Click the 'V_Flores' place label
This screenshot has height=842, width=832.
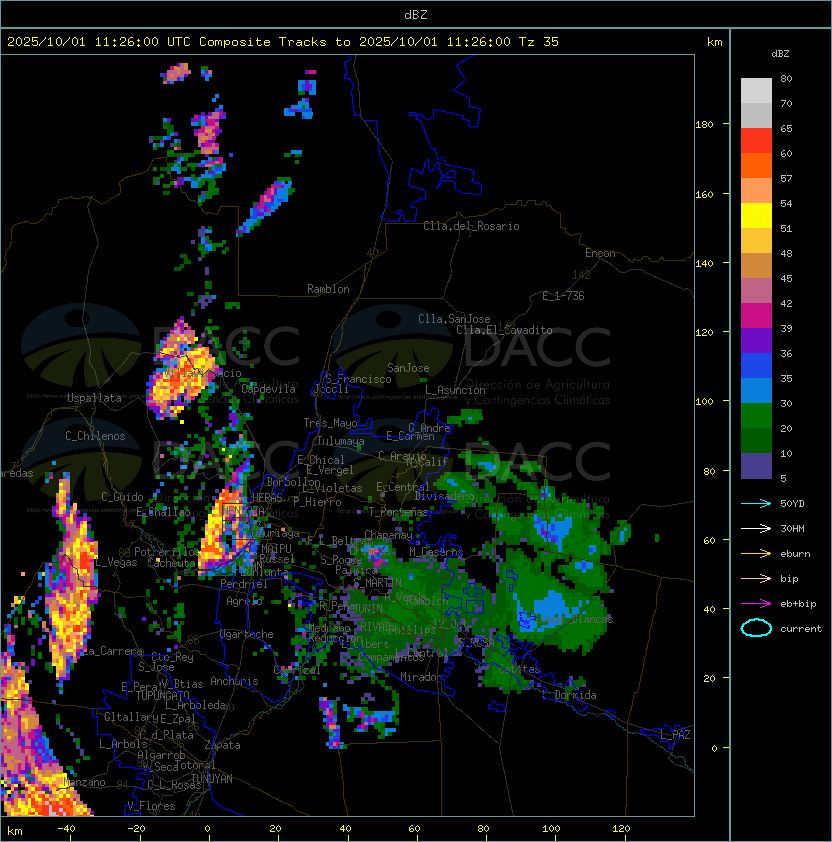point(151,806)
